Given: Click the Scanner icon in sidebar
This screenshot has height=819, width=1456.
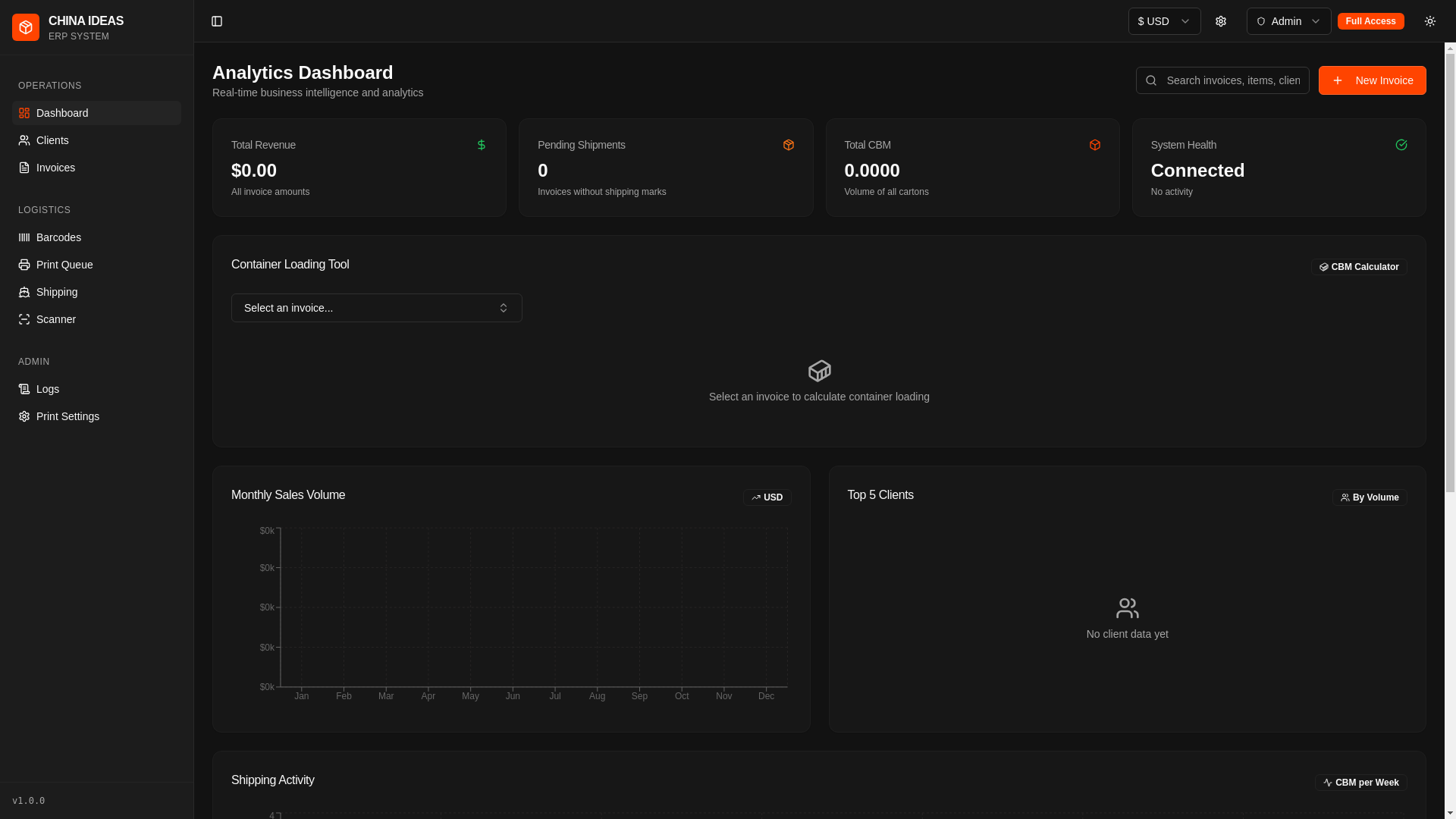Looking at the screenshot, I should coord(24,319).
